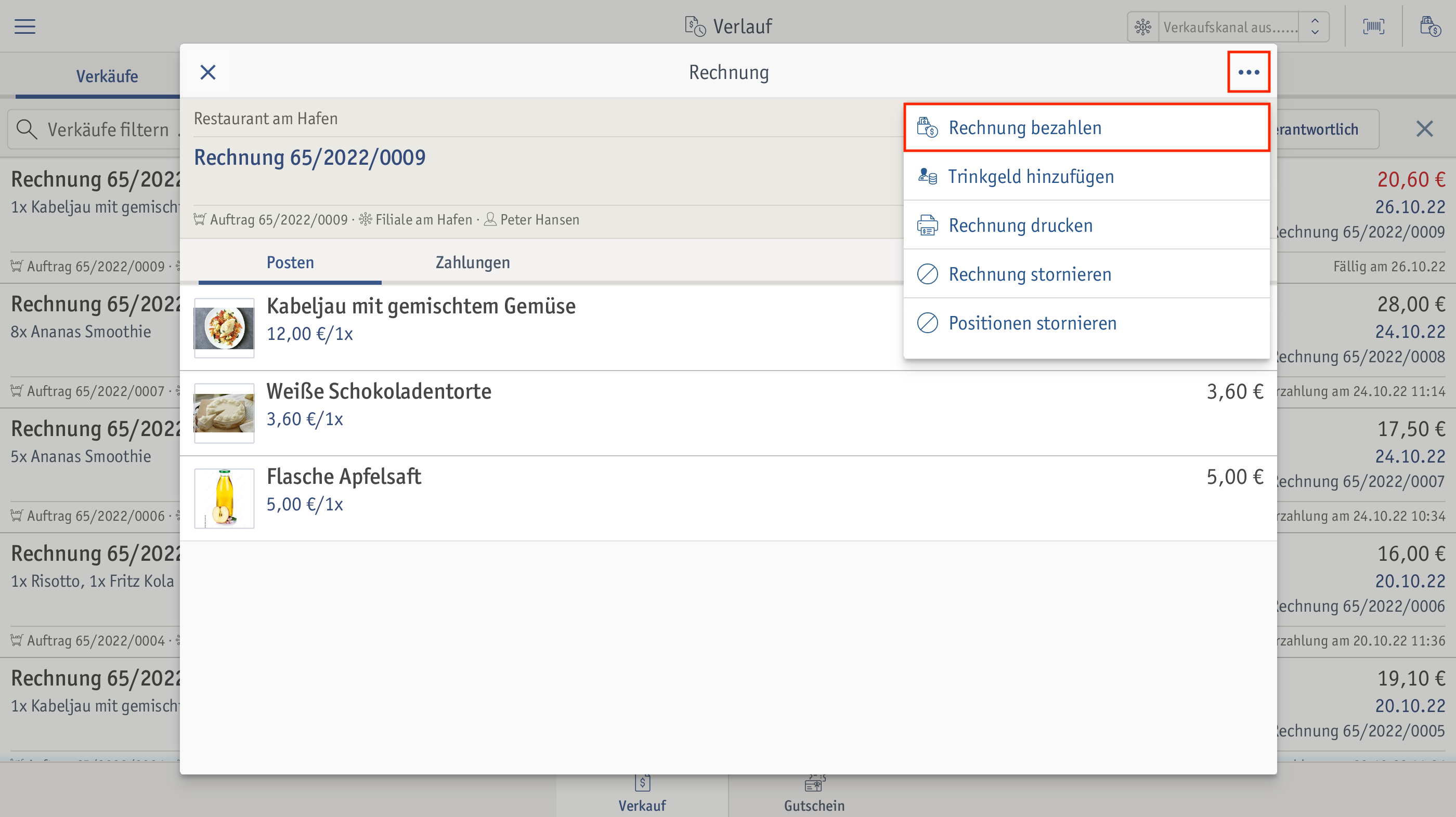Click the invoice title Rechnung 65/2022/0009

pyautogui.click(x=310, y=157)
